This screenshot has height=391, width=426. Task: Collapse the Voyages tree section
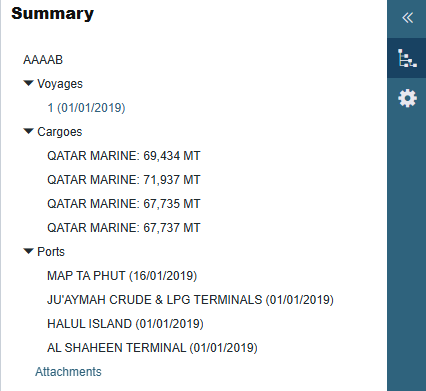tap(29, 83)
